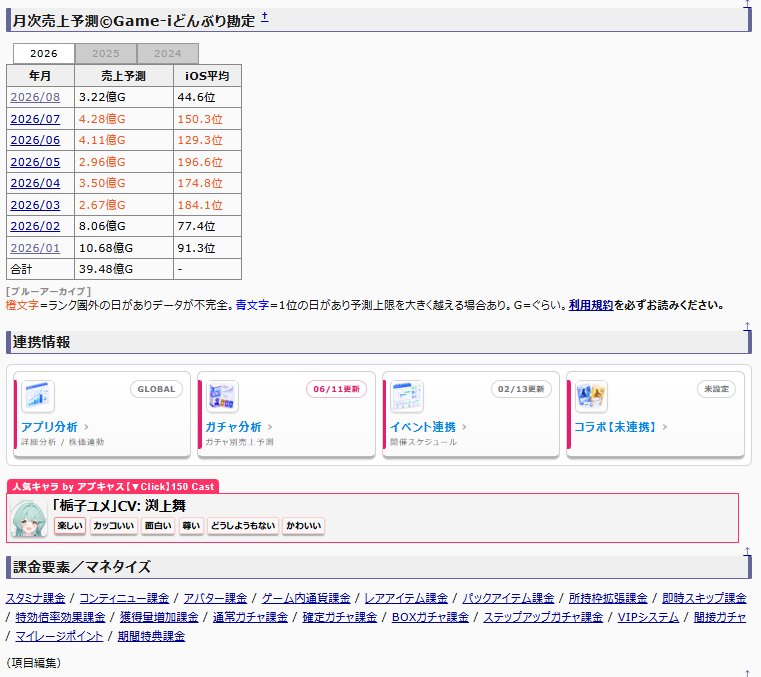
Task: Click the 77.4位 iOS average cell
Action: 207,226
